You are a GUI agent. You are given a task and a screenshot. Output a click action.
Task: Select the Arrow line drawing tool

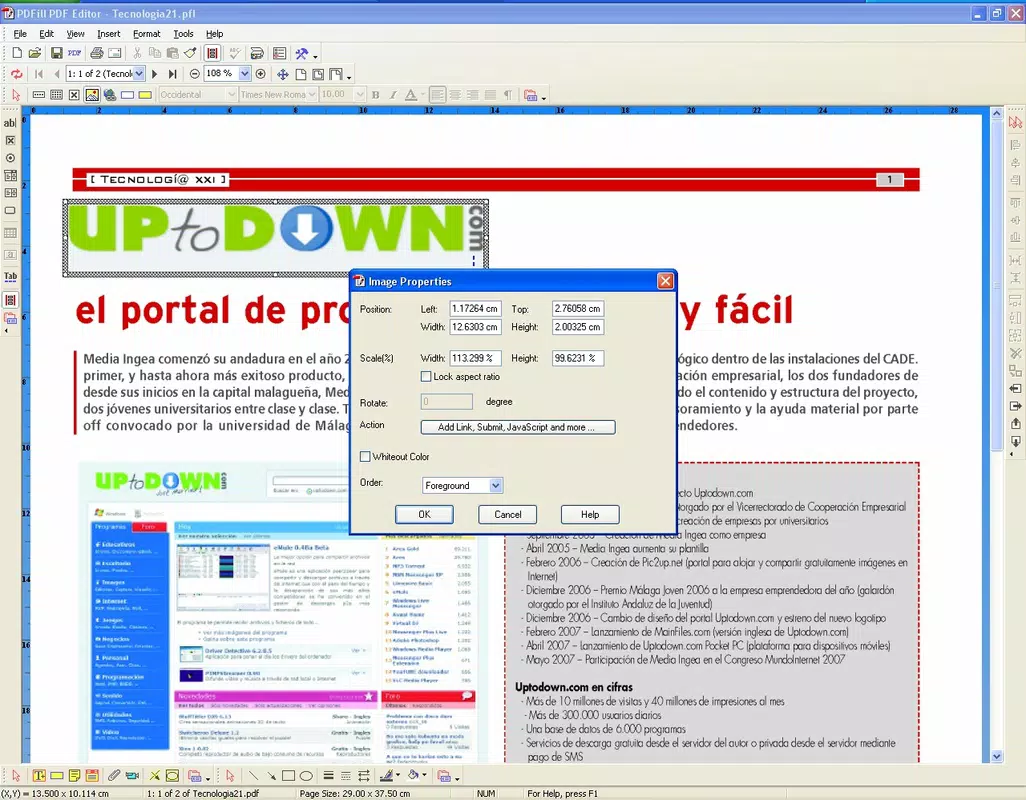coord(270,776)
